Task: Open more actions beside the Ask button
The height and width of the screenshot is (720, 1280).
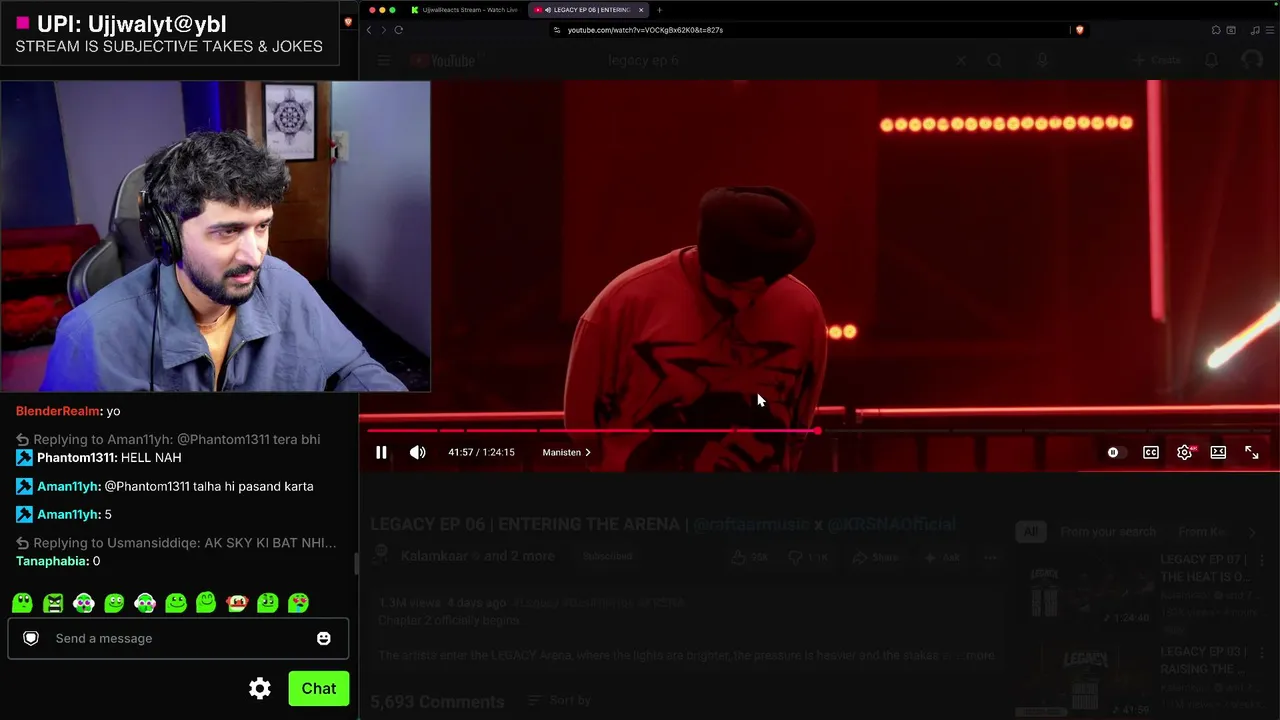Action: [990, 557]
